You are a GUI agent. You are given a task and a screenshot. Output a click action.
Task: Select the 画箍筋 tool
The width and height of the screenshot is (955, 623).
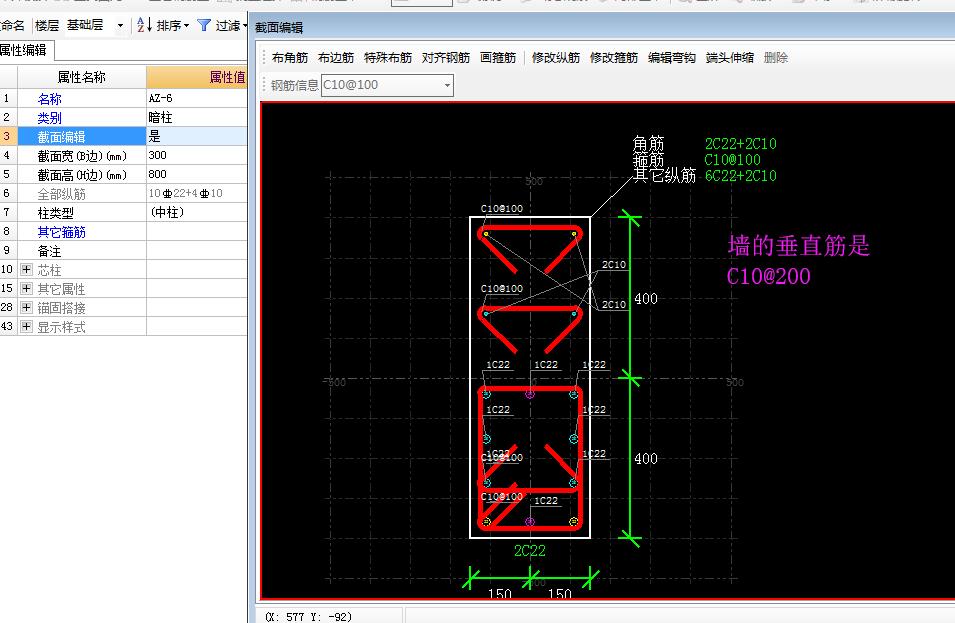click(498, 58)
